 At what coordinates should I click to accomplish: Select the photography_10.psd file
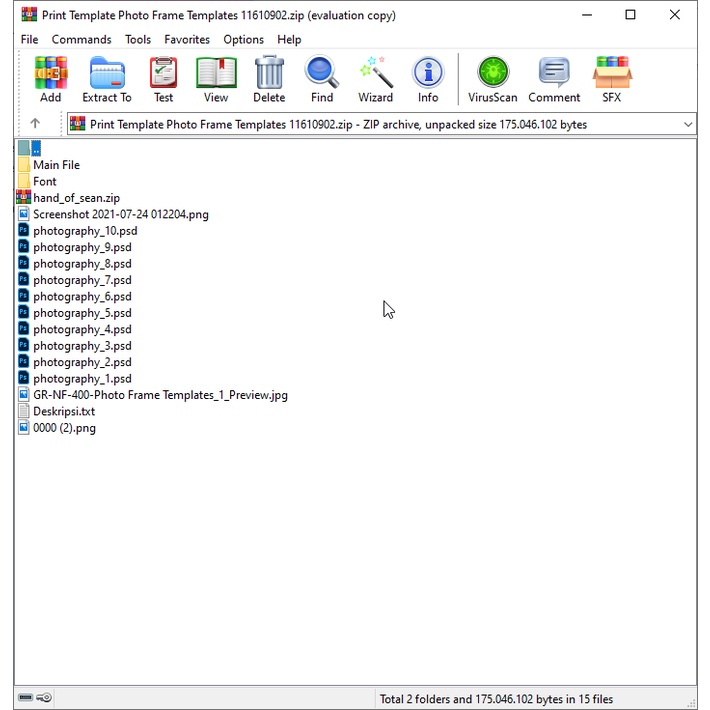[x=84, y=231]
